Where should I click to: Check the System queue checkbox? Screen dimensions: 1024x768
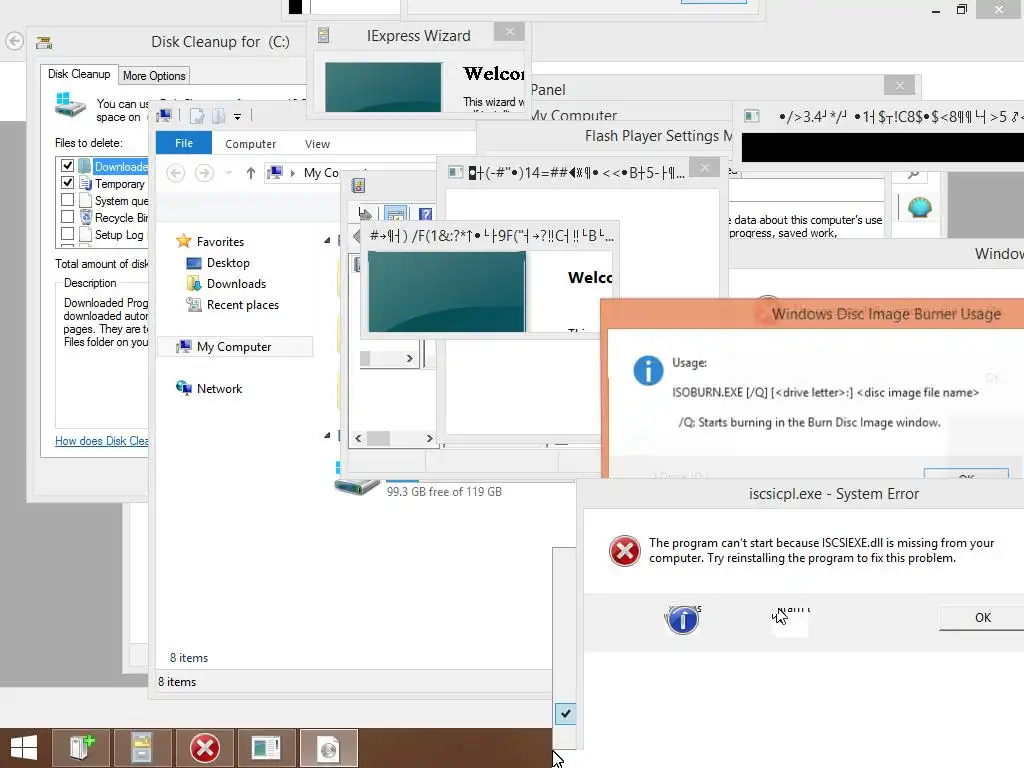[x=67, y=200]
